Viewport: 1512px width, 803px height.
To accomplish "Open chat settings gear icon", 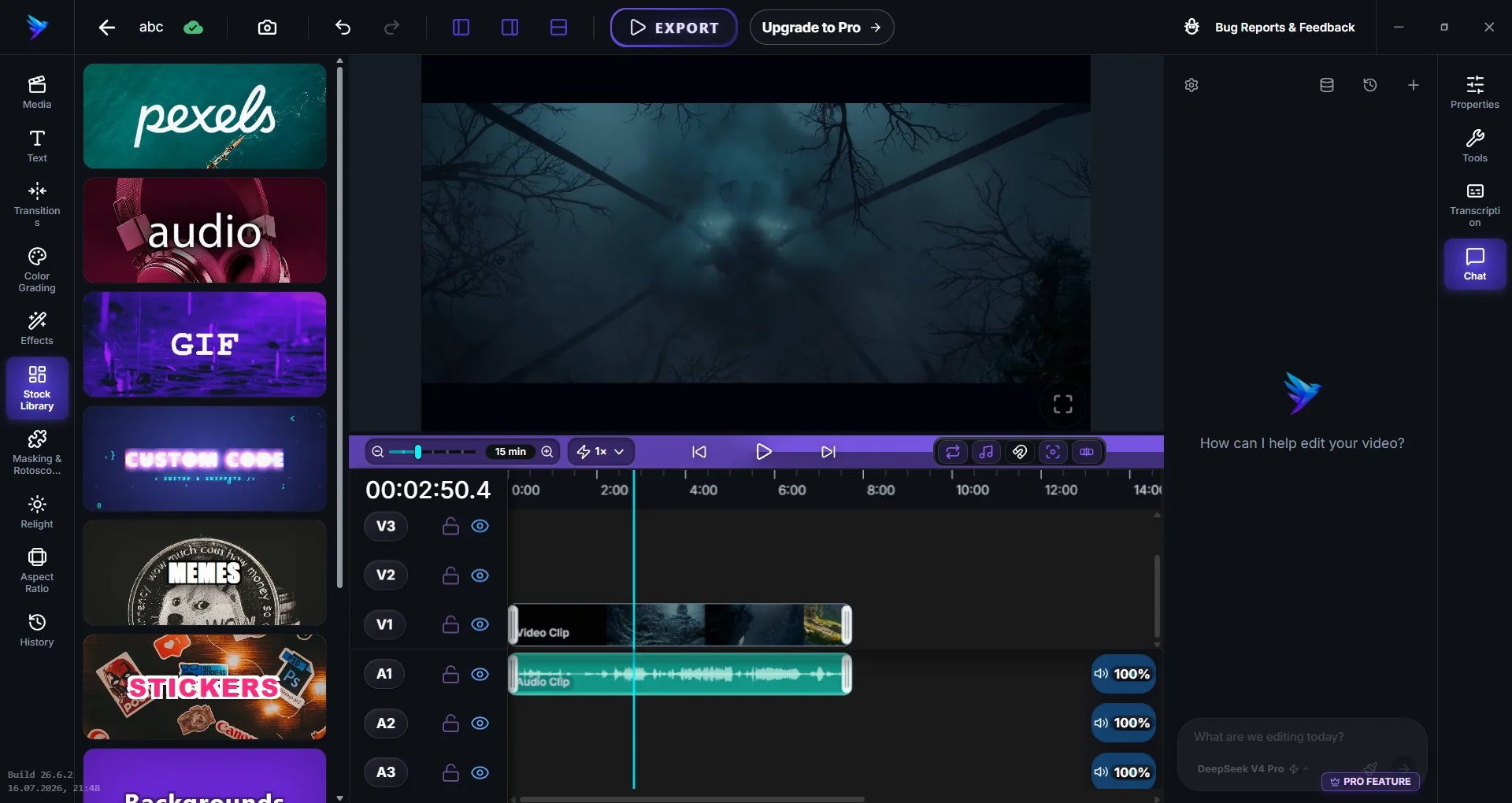I will [1191, 85].
